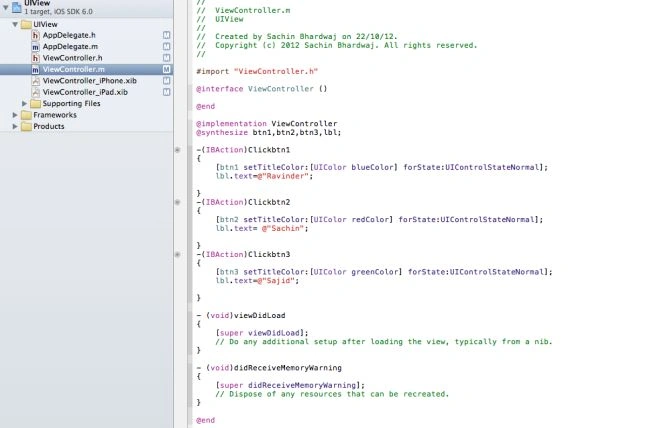The image size is (650, 428).
Task: Click the @synthesize btn1,btn2,btn3,lbl line
Action: [269, 133]
